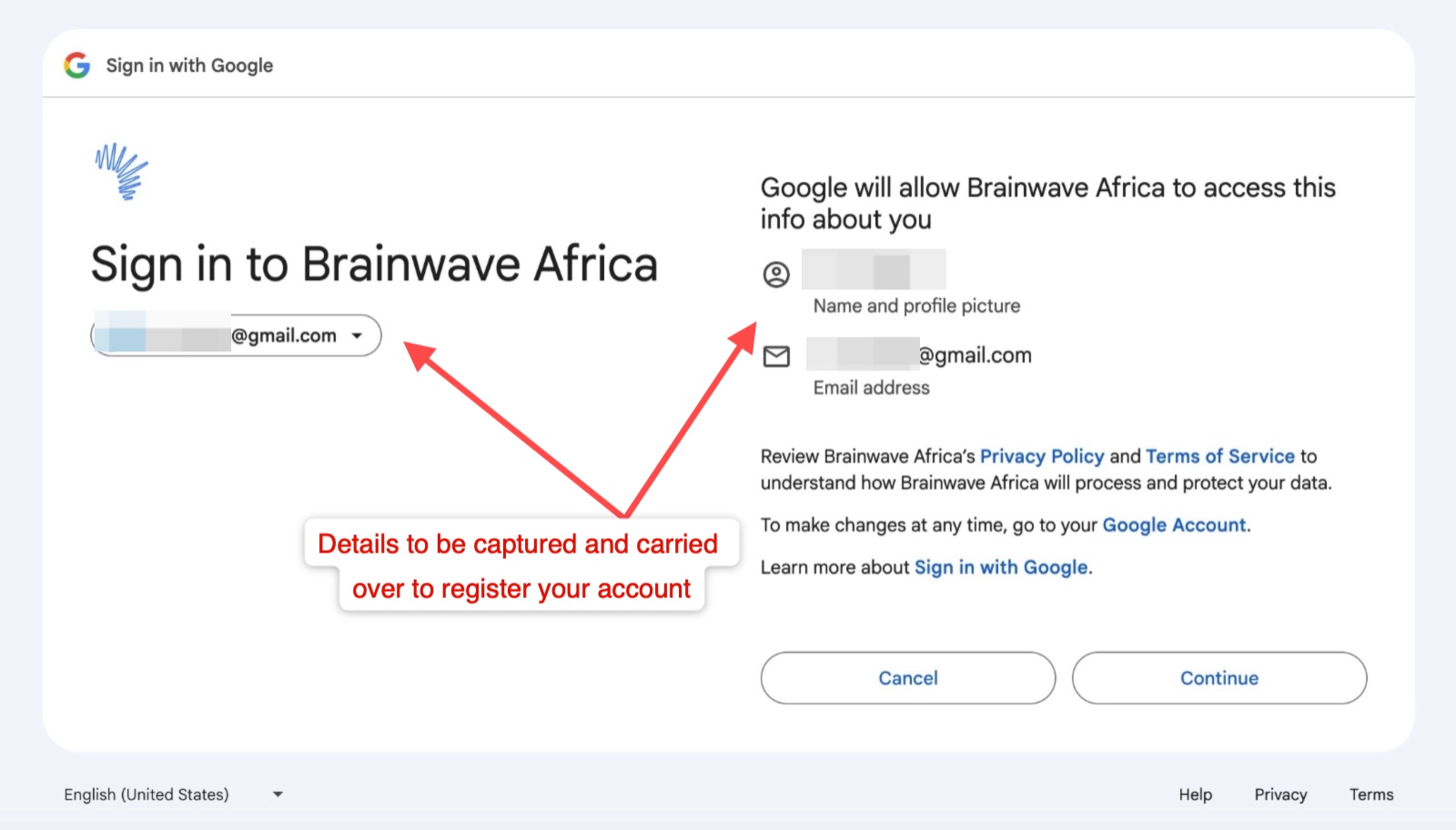The height and width of the screenshot is (830, 1456).
Task: Click the "Sign in with Google" header title
Action: 189,66
